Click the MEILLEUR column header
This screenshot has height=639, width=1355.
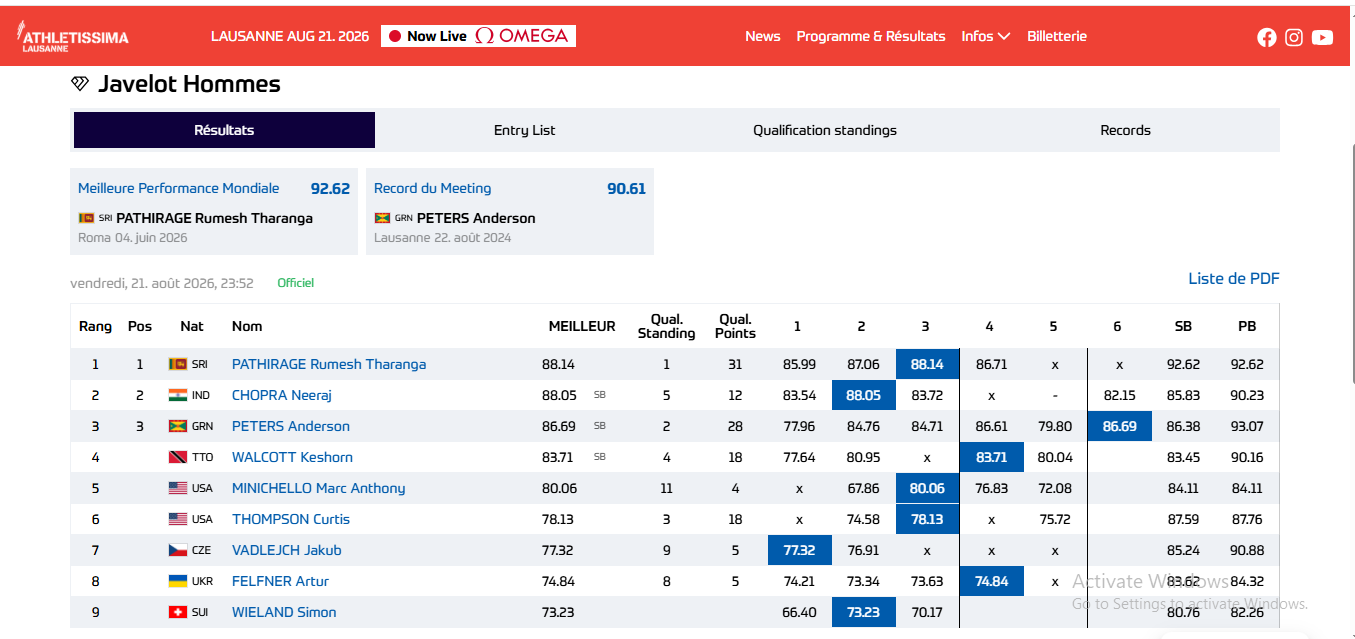(x=582, y=326)
